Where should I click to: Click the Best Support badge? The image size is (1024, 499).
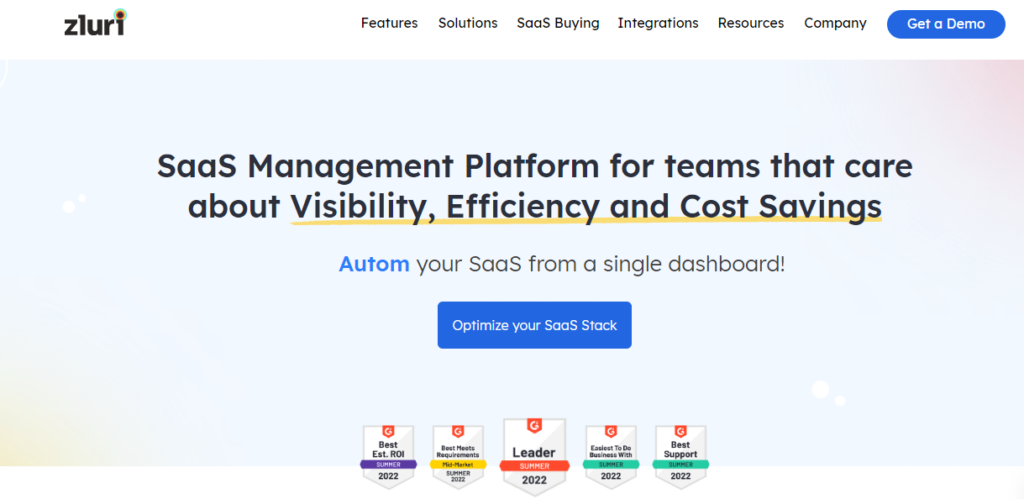click(680, 457)
